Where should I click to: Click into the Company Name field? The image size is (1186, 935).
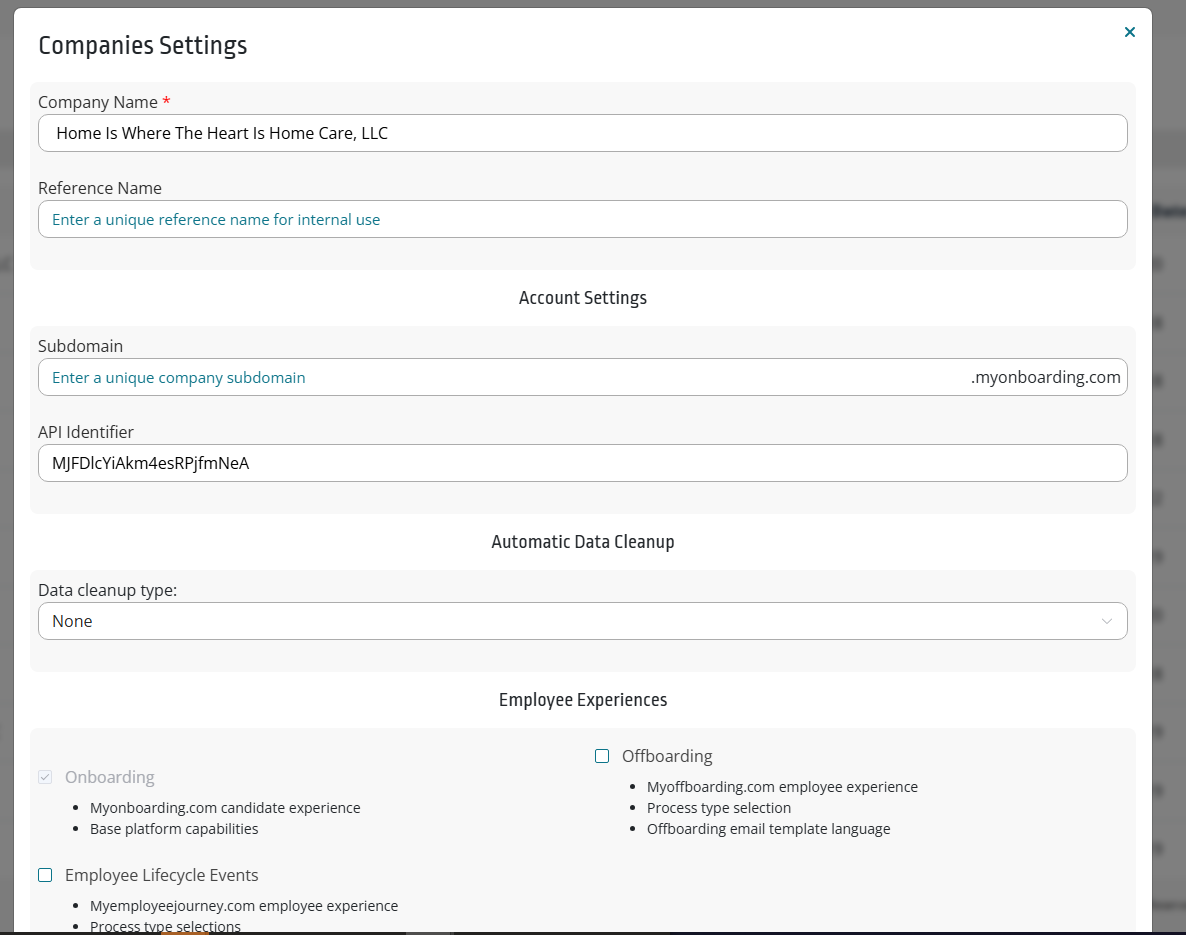pos(582,133)
